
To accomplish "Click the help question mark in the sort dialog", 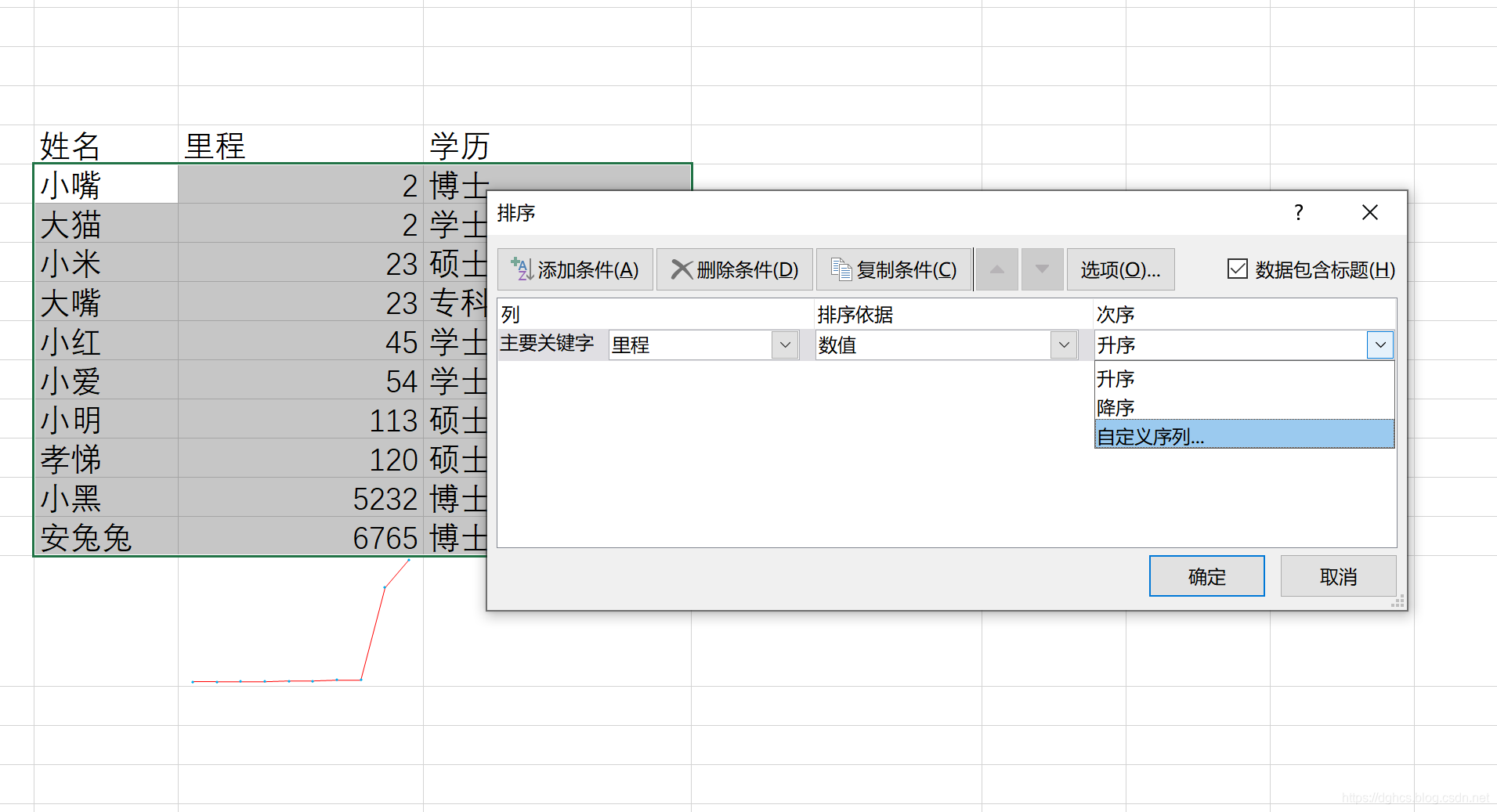I will (x=1299, y=212).
